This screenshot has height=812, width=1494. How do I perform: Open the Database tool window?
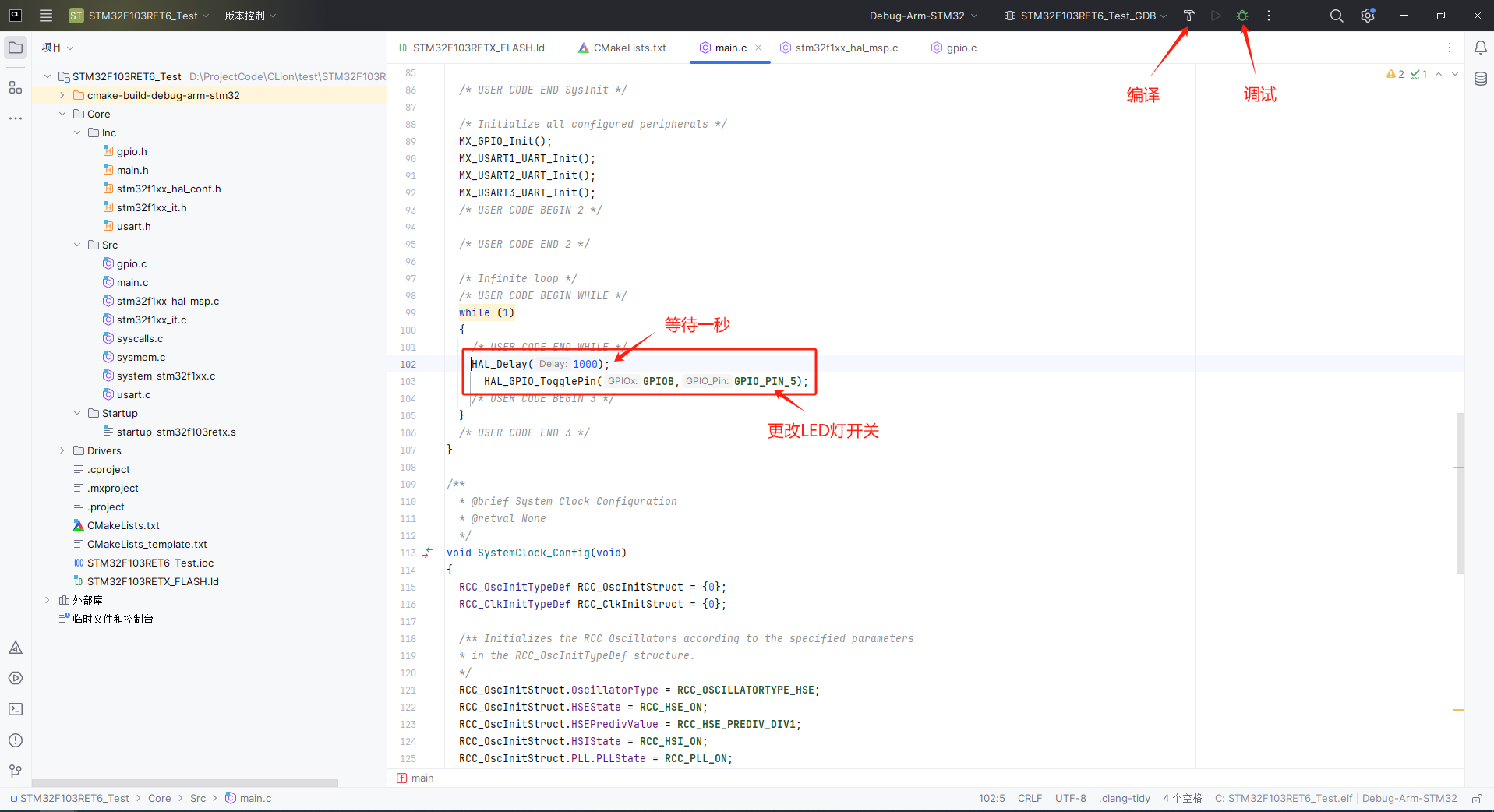[1480, 79]
